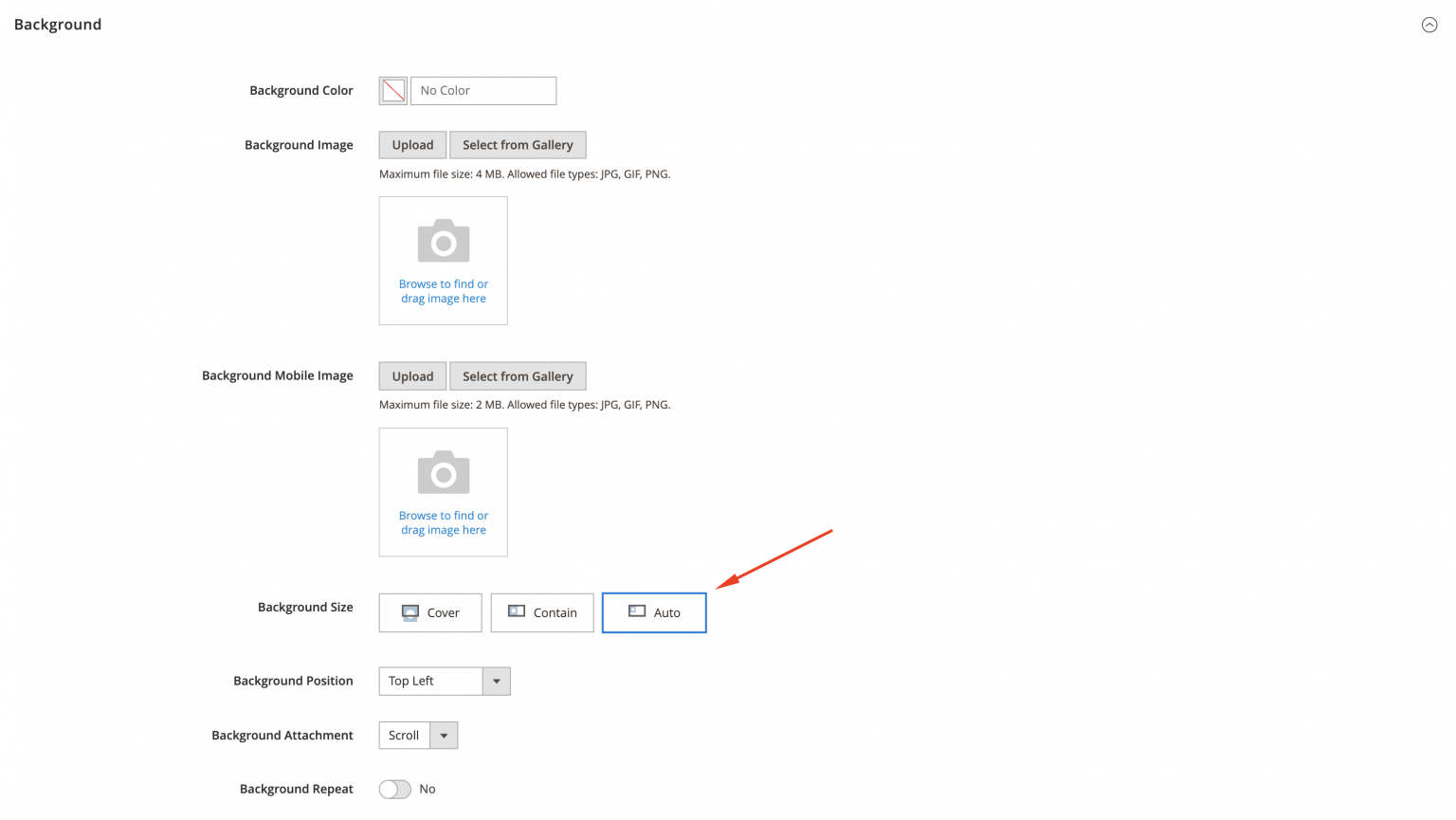Screen dimensions: 1456x820
Task: Click Upload for Background Image
Action: coord(412,144)
